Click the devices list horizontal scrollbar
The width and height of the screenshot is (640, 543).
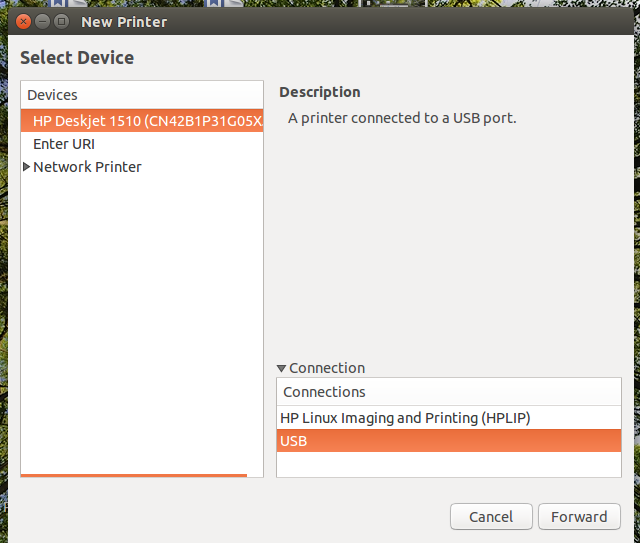coord(134,475)
